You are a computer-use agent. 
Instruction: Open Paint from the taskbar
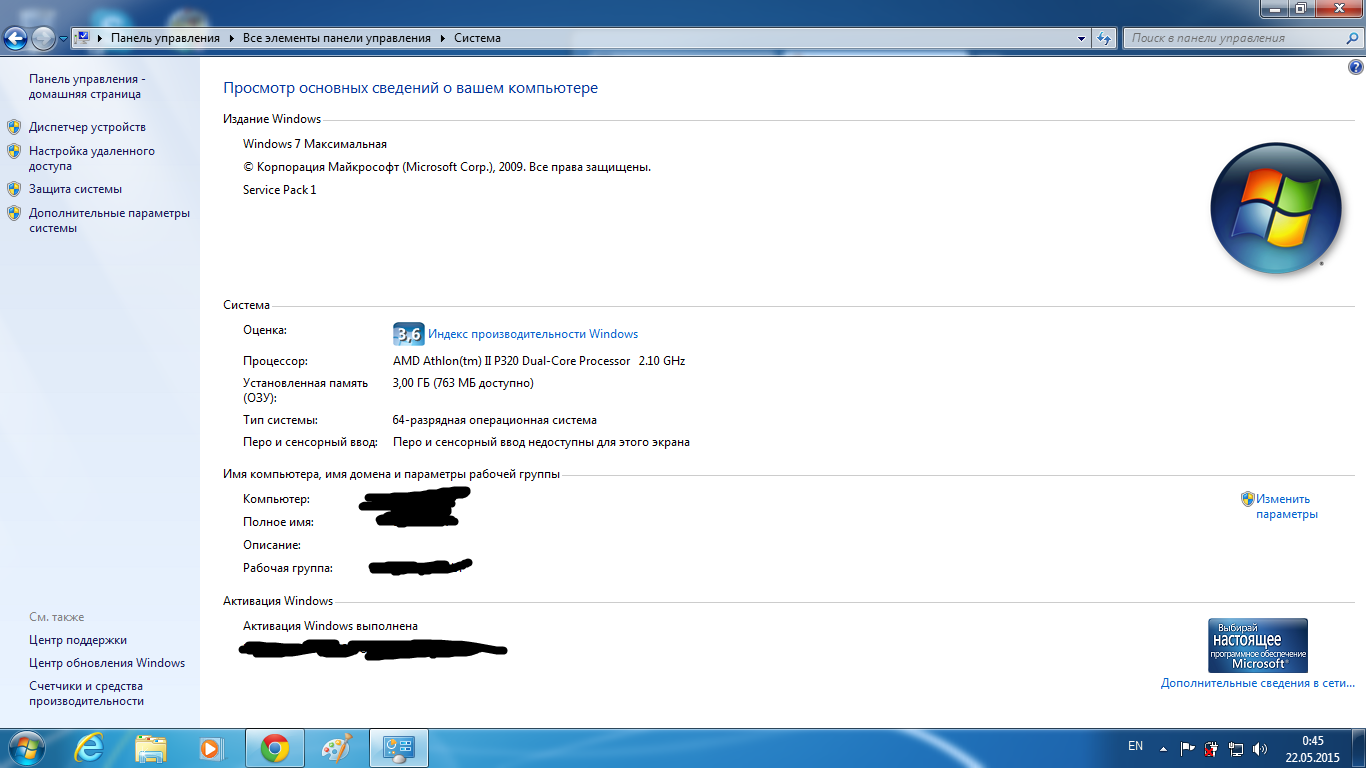[337, 748]
